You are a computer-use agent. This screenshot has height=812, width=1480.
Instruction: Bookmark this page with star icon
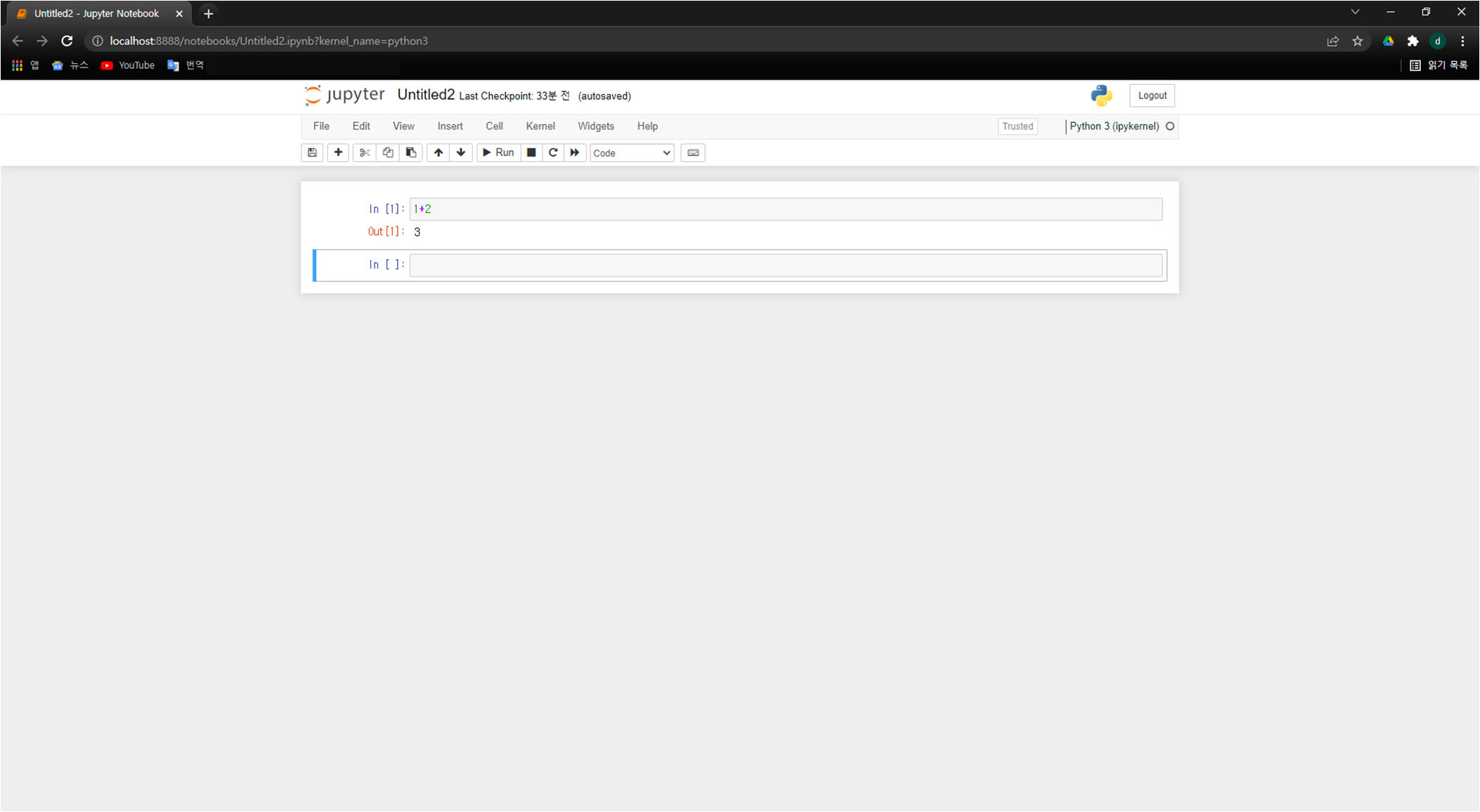[x=1358, y=41]
